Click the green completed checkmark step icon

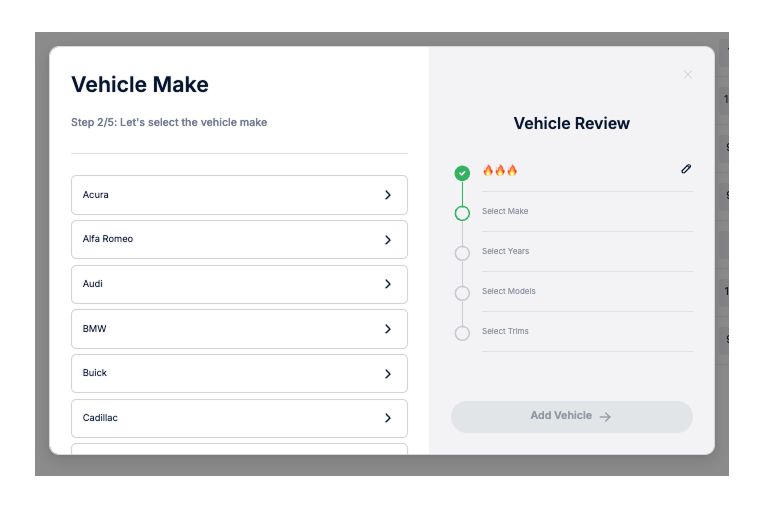tap(462, 173)
